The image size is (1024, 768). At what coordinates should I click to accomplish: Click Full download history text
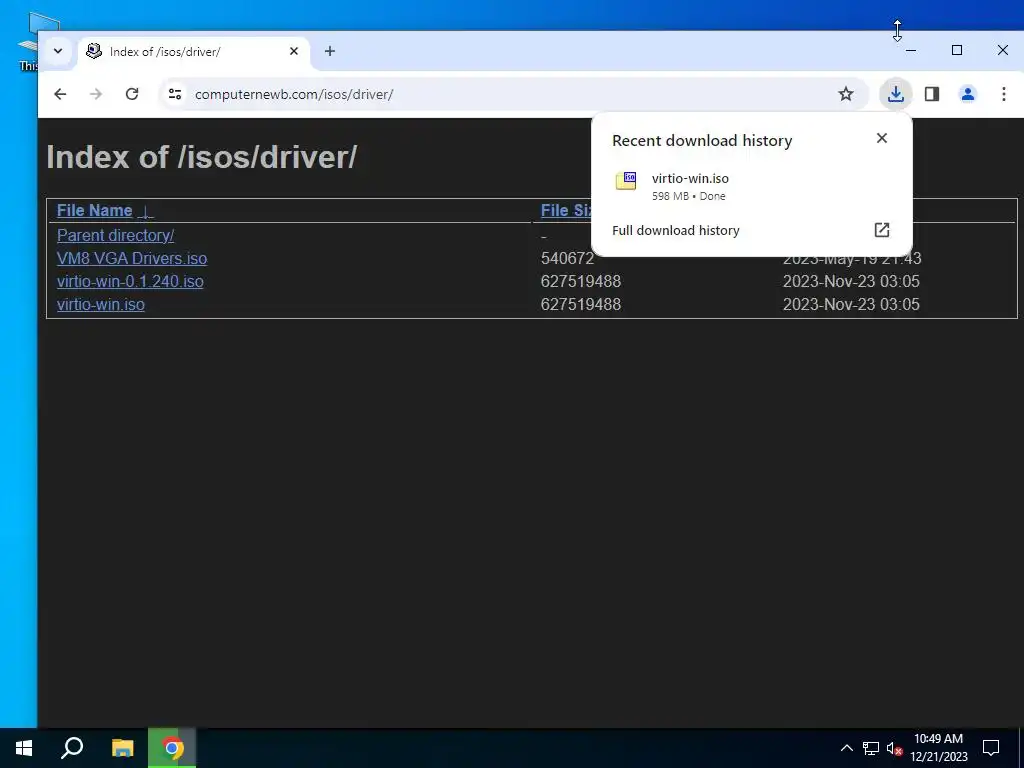coord(675,231)
